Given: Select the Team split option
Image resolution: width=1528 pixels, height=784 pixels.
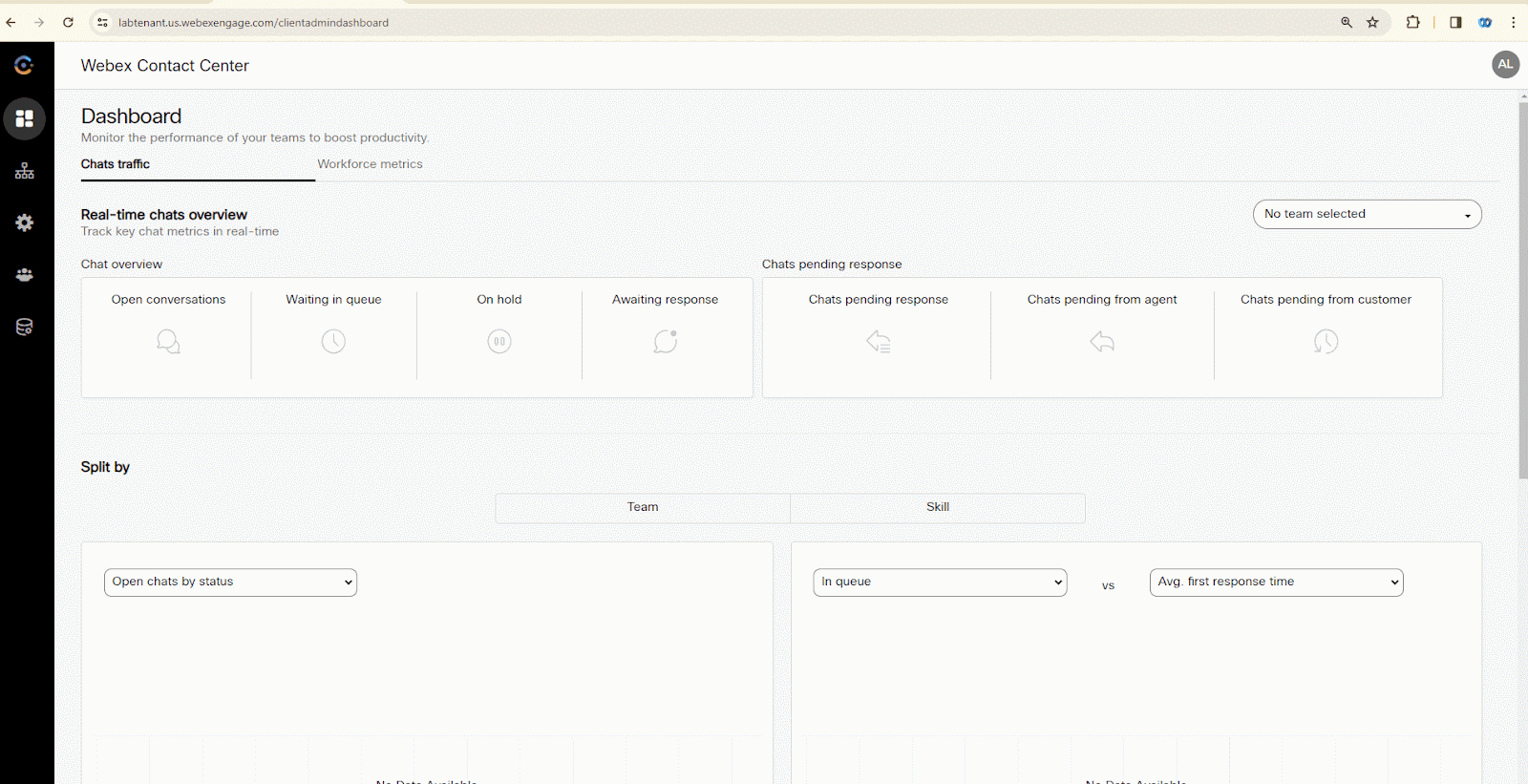Looking at the screenshot, I should click(643, 507).
